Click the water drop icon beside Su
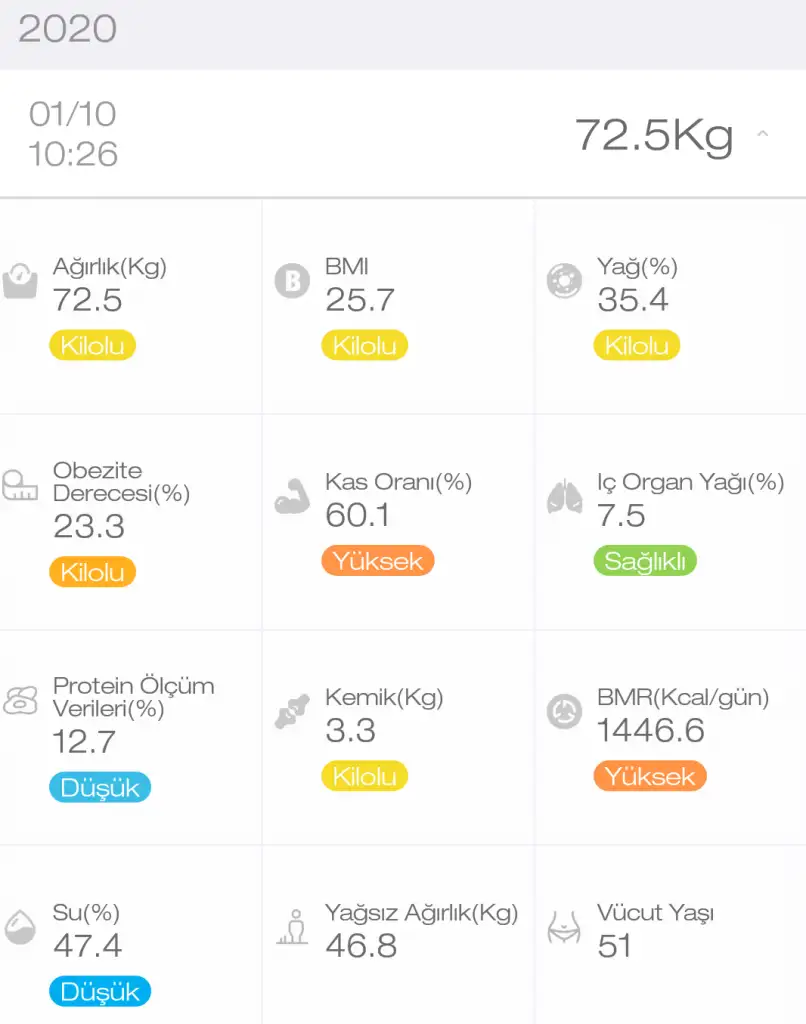This screenshot has width=806, height=1024. (x=19, y=928)
